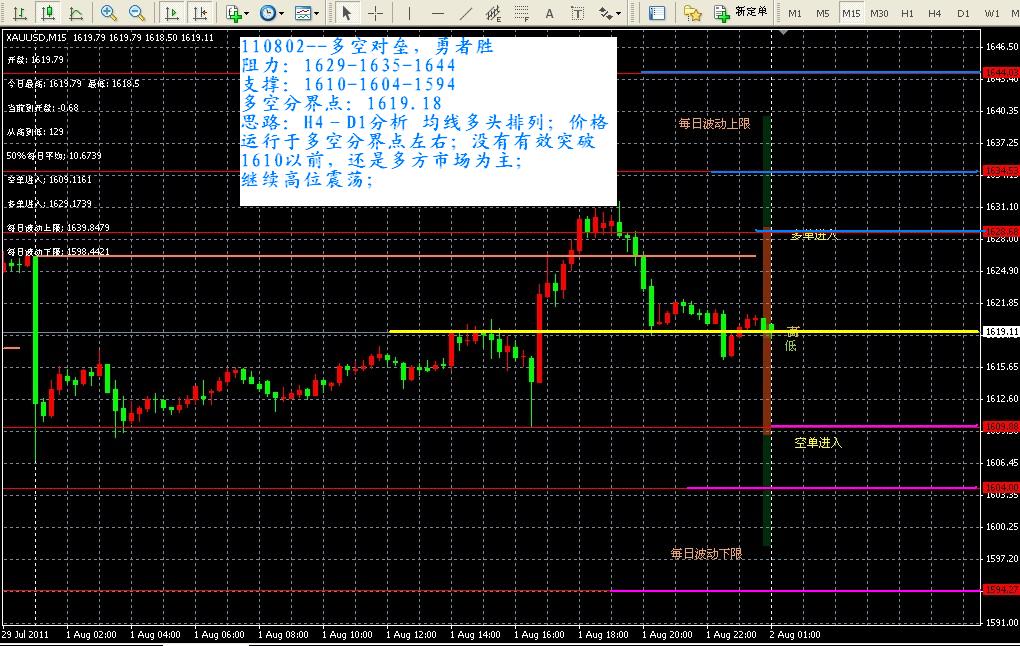Click the arrows and symbols tool
This screenshot has height=646, width=1020.
pyautogui.click(x=606, y=12)
